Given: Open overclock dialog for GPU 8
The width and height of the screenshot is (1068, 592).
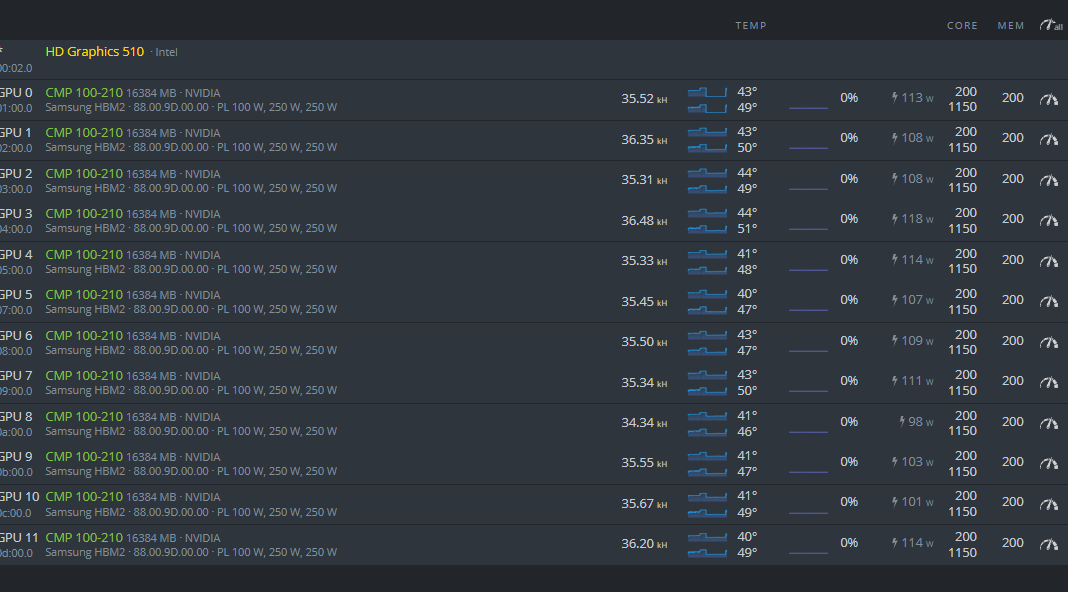Looking at the screenshot, I should click(1048, 423).
